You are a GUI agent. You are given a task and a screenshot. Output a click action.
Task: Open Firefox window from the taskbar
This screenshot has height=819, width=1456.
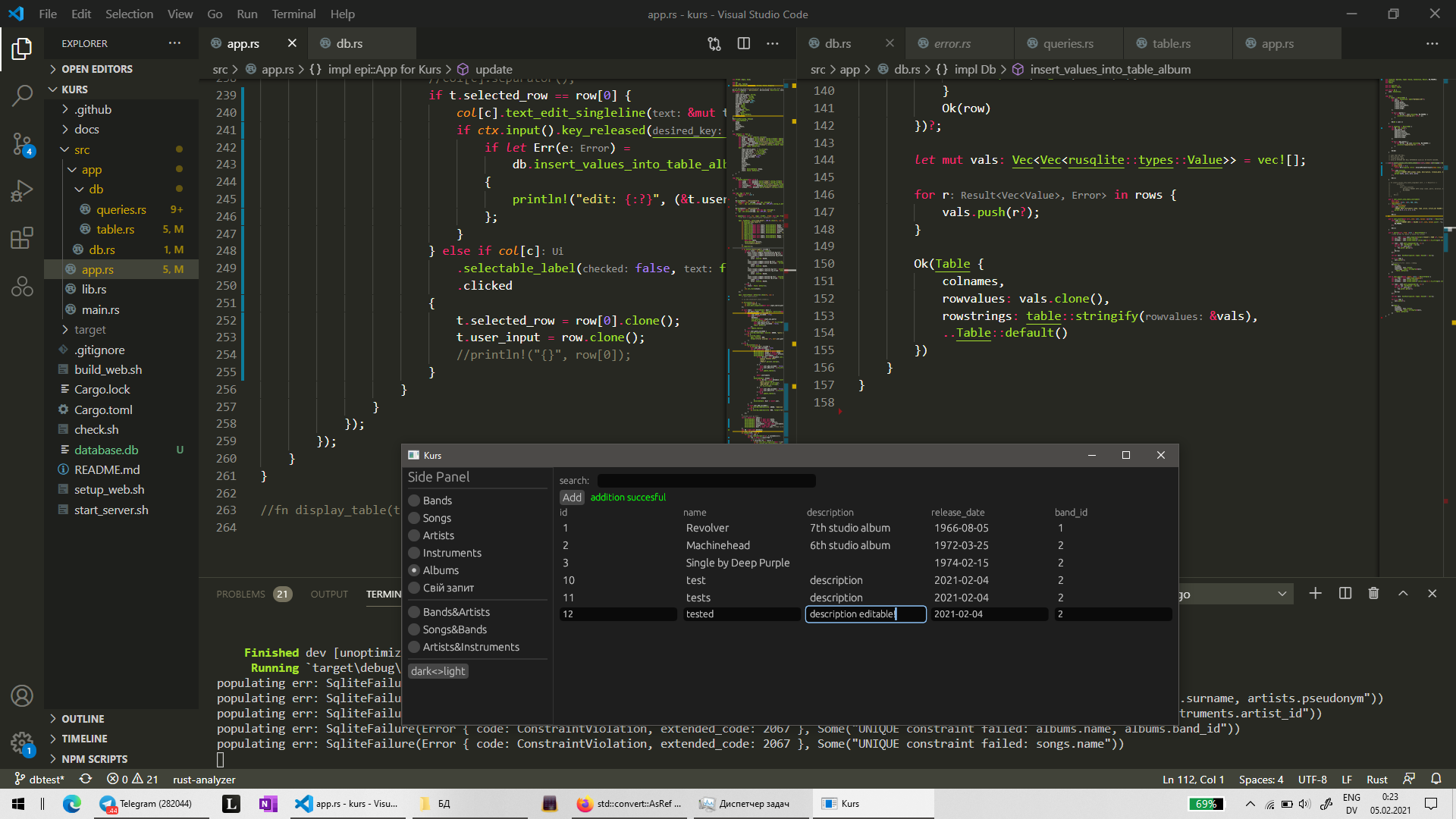pos(629,804)
